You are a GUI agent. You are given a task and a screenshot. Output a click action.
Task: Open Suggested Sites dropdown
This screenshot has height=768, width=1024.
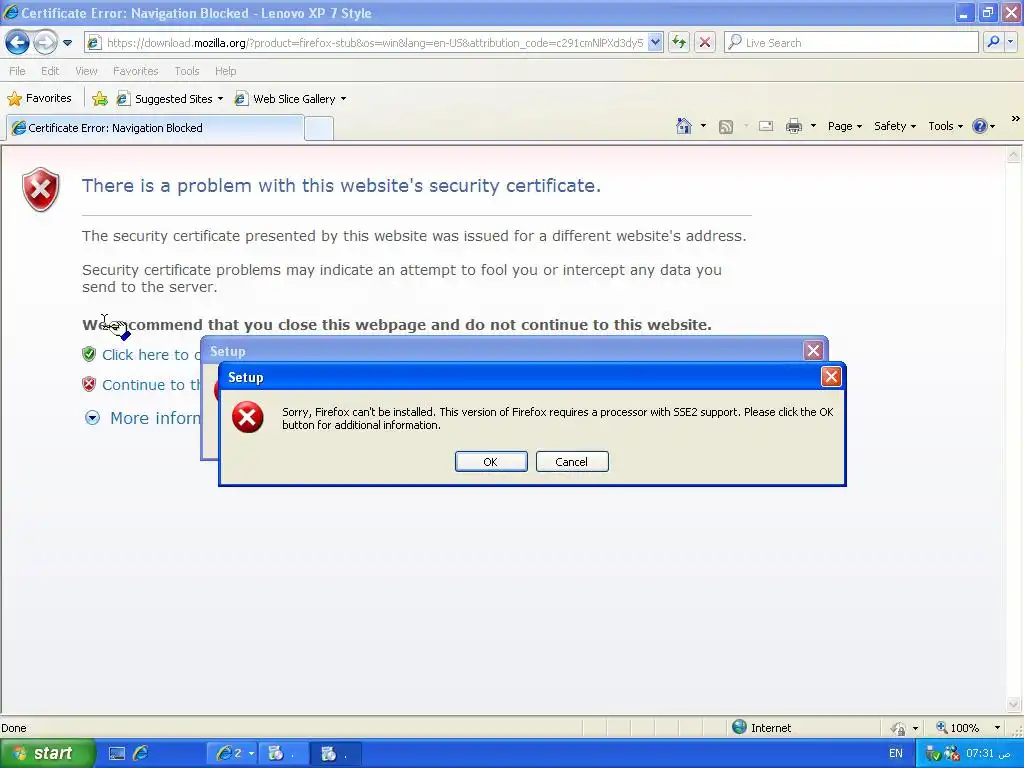pyautogui.click(x=170, y=99)
